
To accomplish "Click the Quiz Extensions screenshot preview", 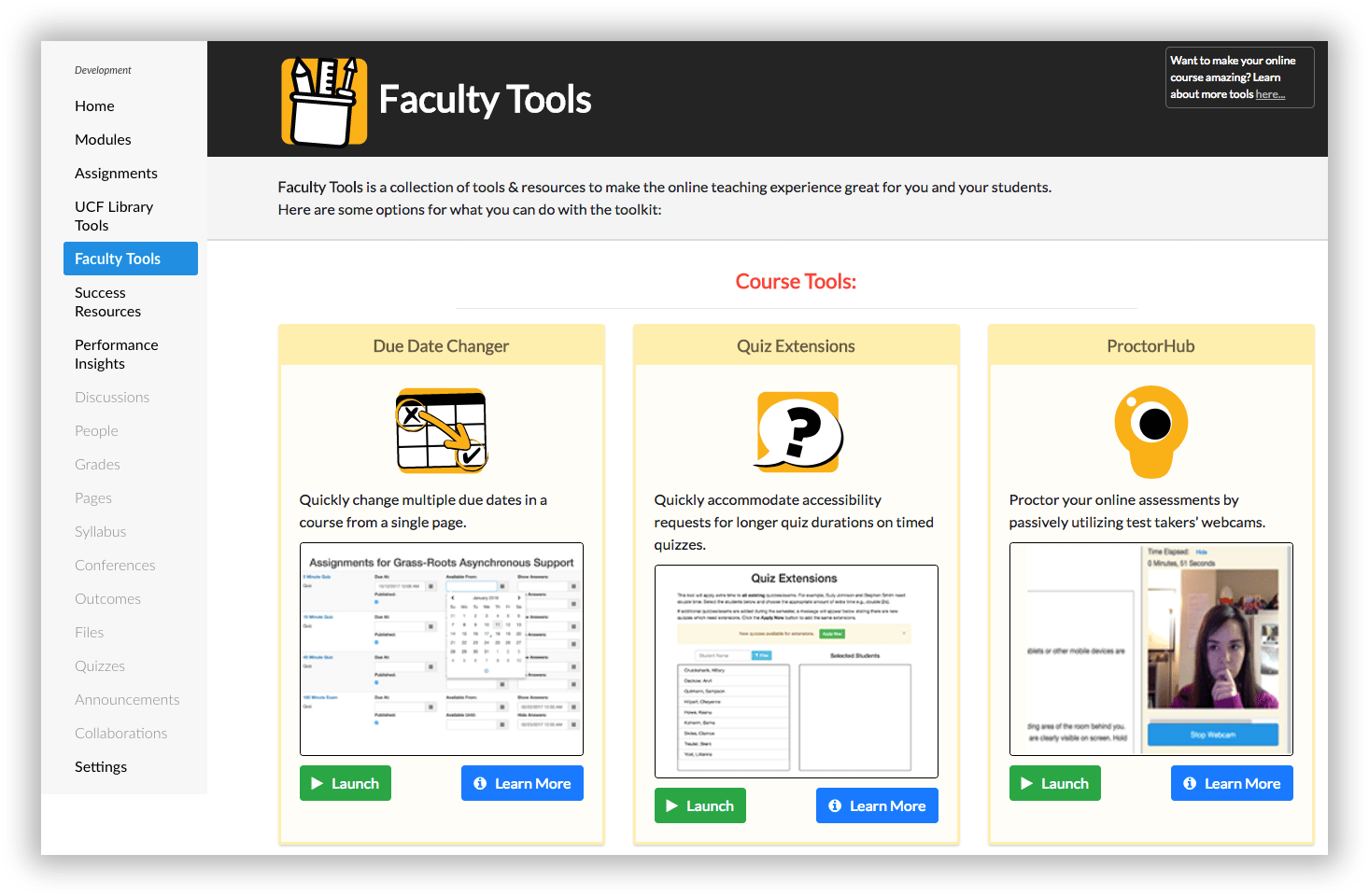I will (797, 672).
